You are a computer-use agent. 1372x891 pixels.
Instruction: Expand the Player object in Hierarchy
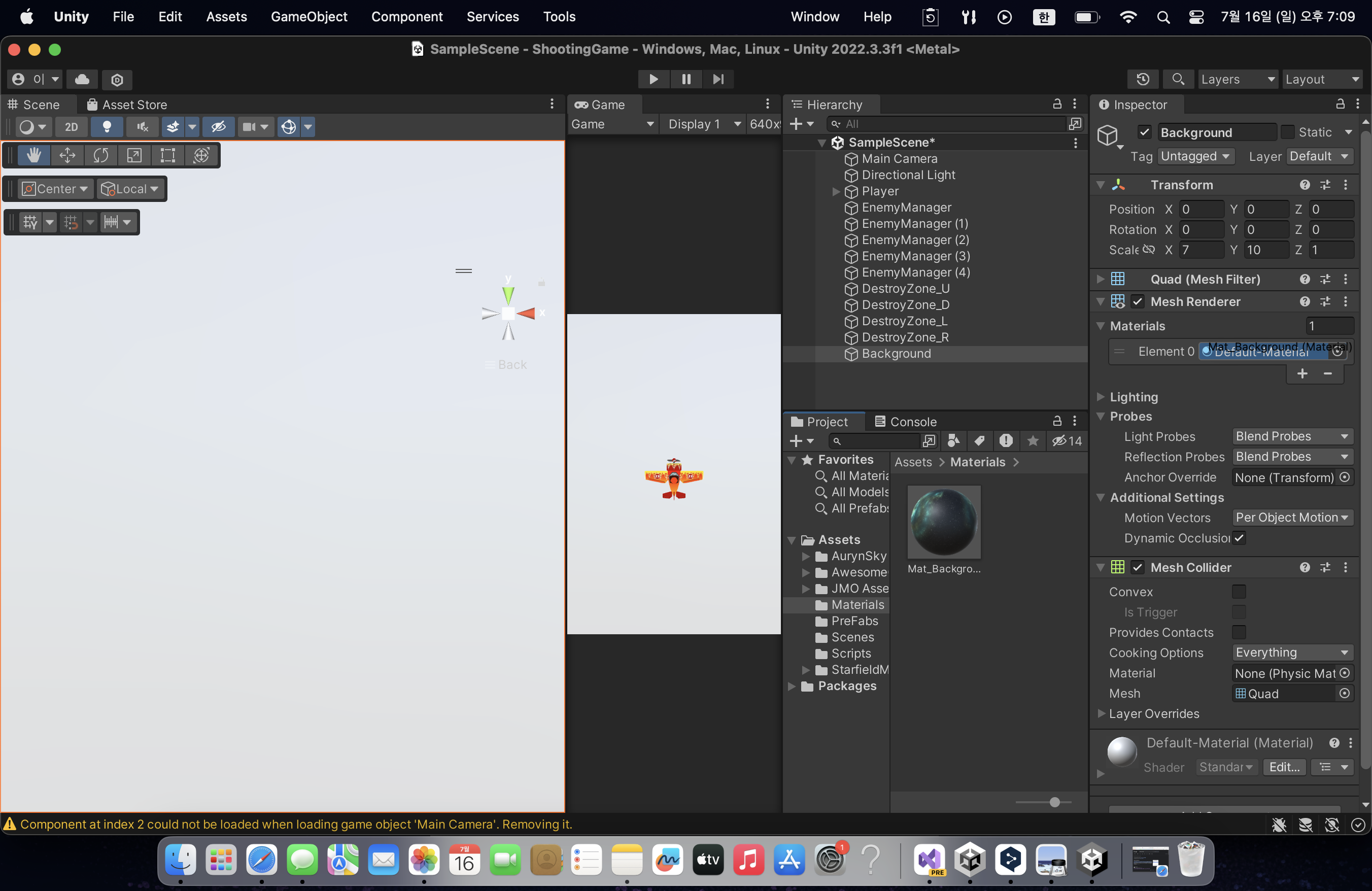tap(836, 191)
